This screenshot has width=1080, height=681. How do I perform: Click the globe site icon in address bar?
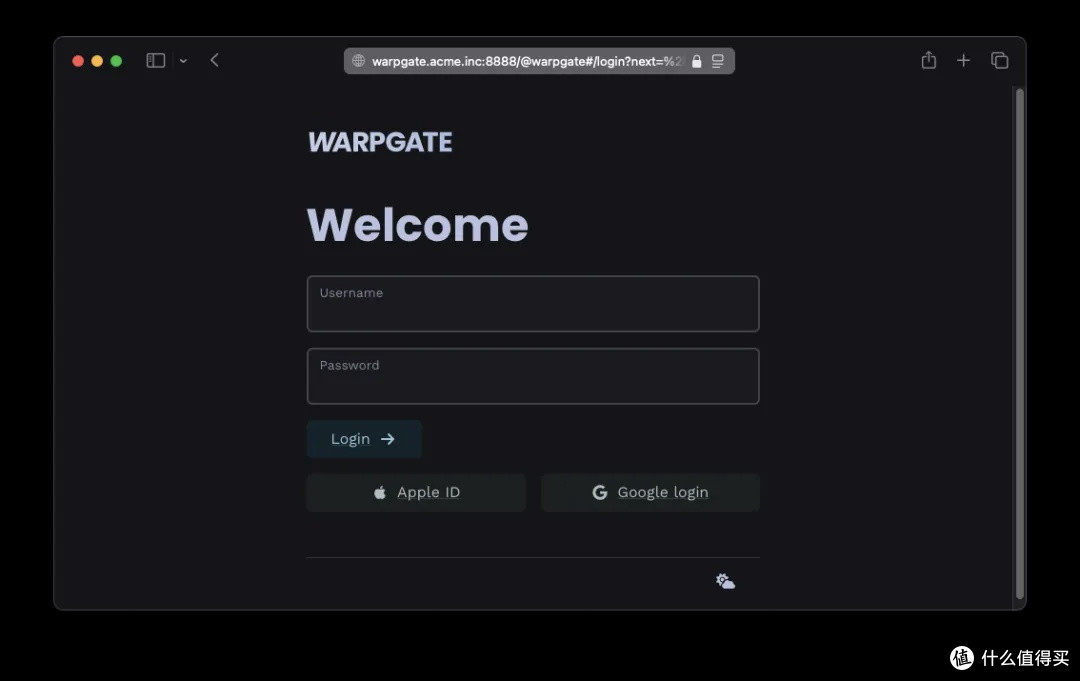[x=358, y=61]
